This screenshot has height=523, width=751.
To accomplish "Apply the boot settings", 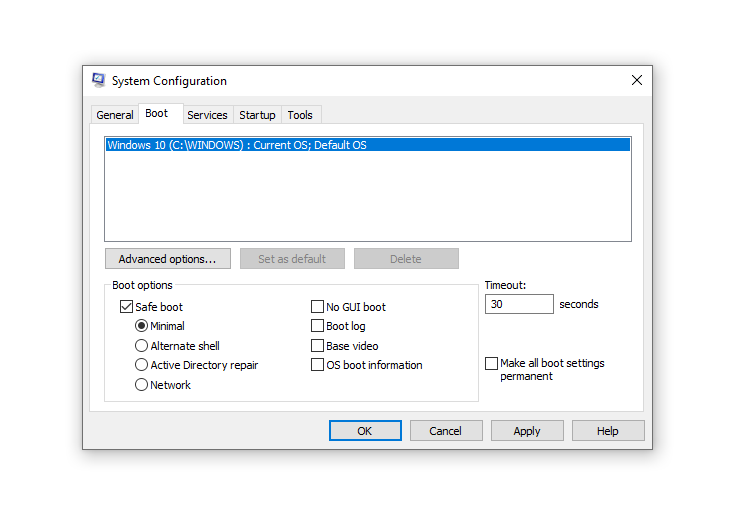I will coord(527,431).
